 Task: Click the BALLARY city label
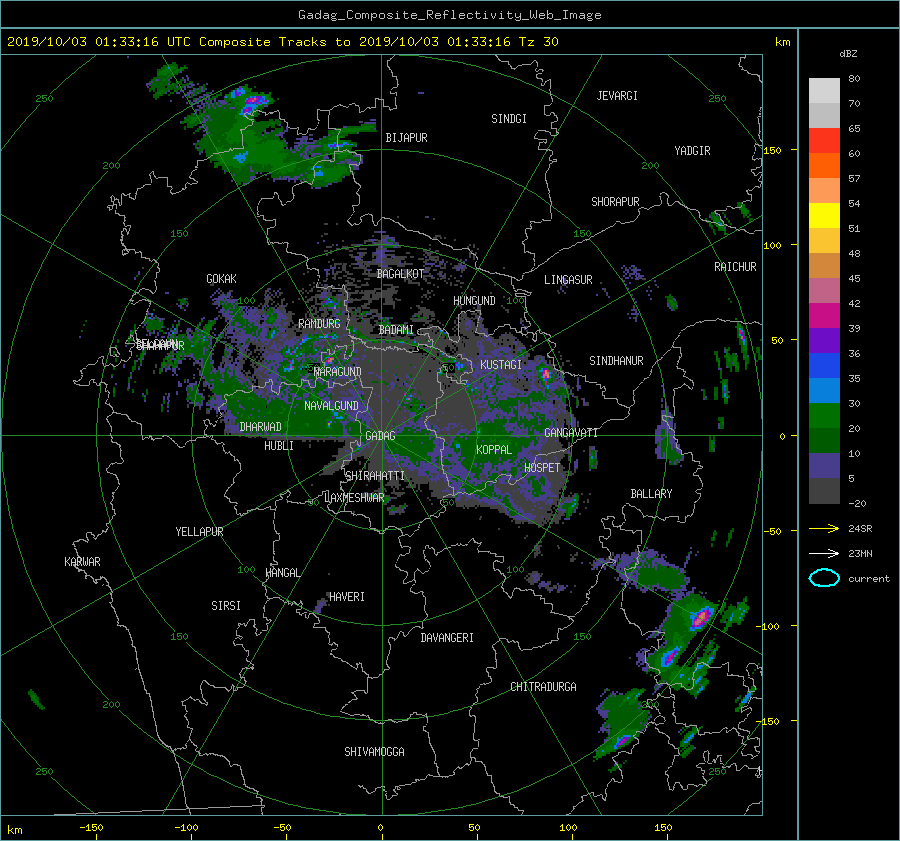(x=651, y=494)
